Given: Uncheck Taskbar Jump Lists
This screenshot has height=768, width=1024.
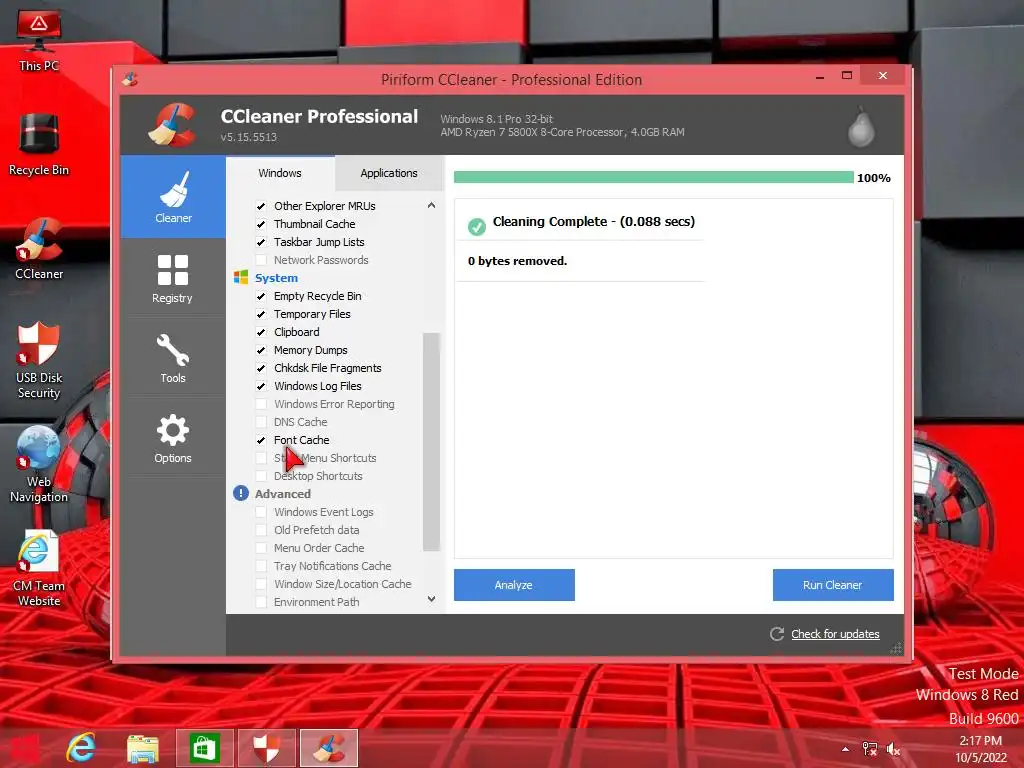Looking at the screenshot, I should (x=261, y=242).
